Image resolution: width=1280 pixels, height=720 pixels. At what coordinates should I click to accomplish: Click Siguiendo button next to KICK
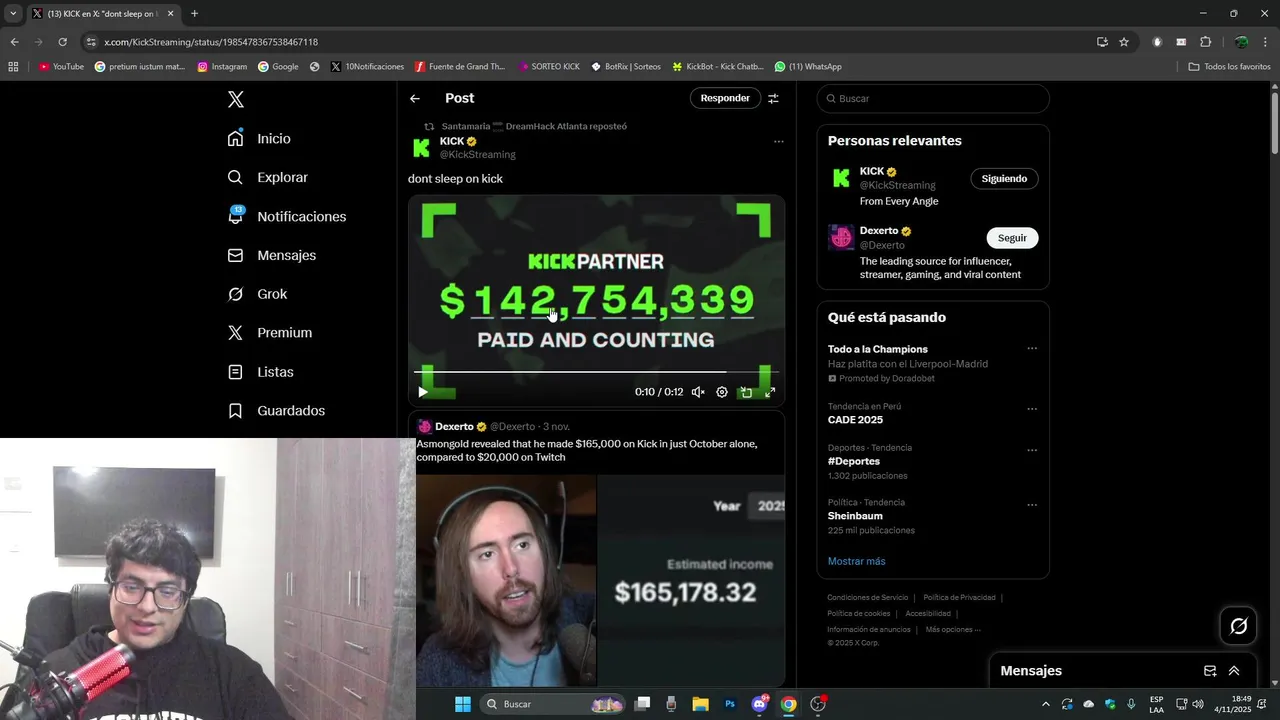pyautogui.click(x=1004, y=179)
